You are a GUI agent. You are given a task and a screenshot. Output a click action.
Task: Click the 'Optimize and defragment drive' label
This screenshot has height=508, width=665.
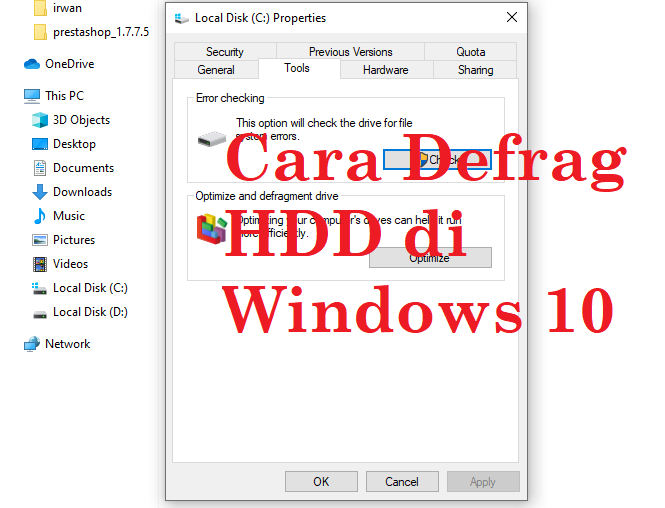(x=267, y=196)
